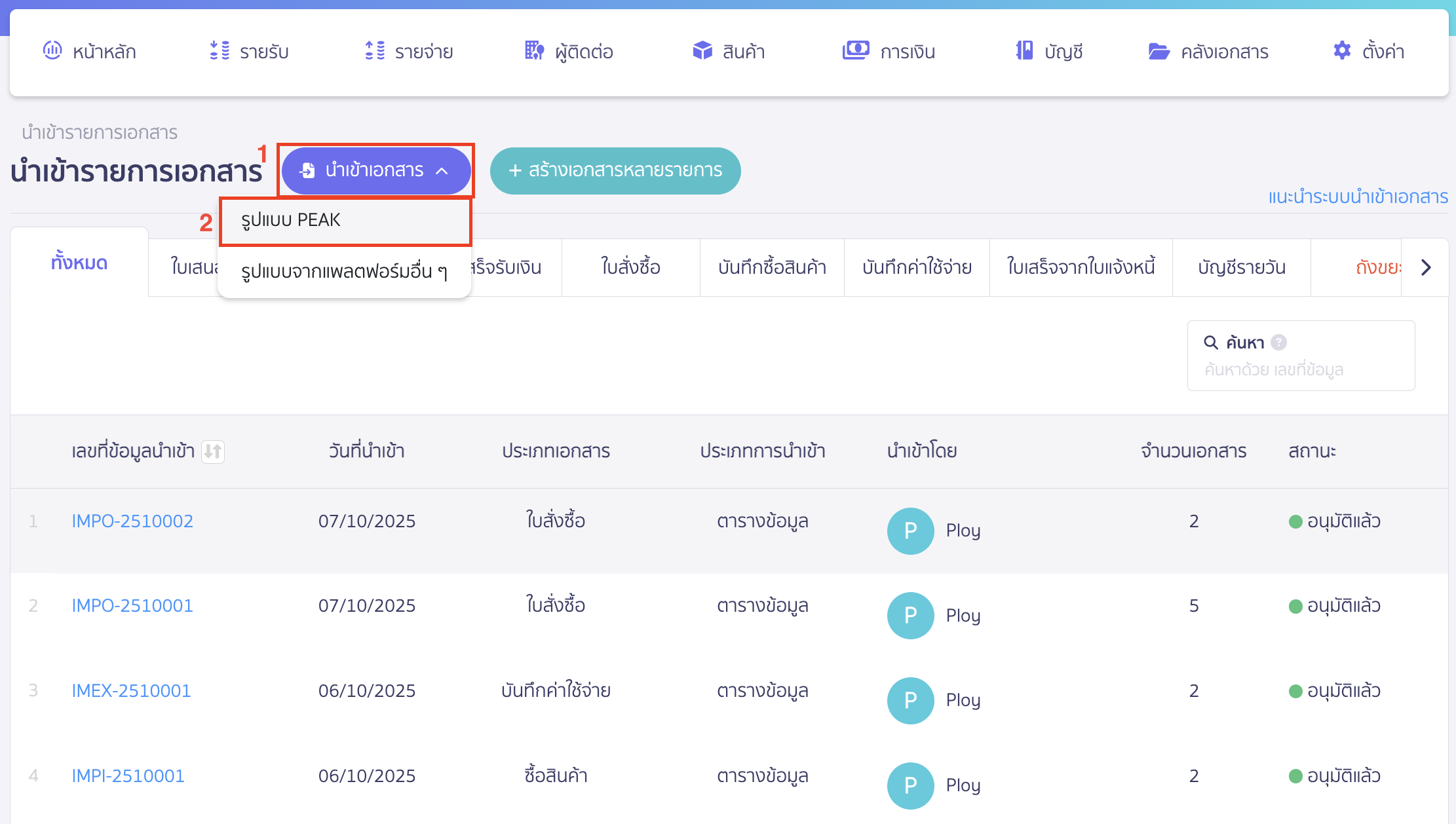The height and width of the screenshot is (824, 1456).
Task: Click inside the ค้นหาด้วย เลขที่ข้อมูล search field
Action: click(1301, 369)
